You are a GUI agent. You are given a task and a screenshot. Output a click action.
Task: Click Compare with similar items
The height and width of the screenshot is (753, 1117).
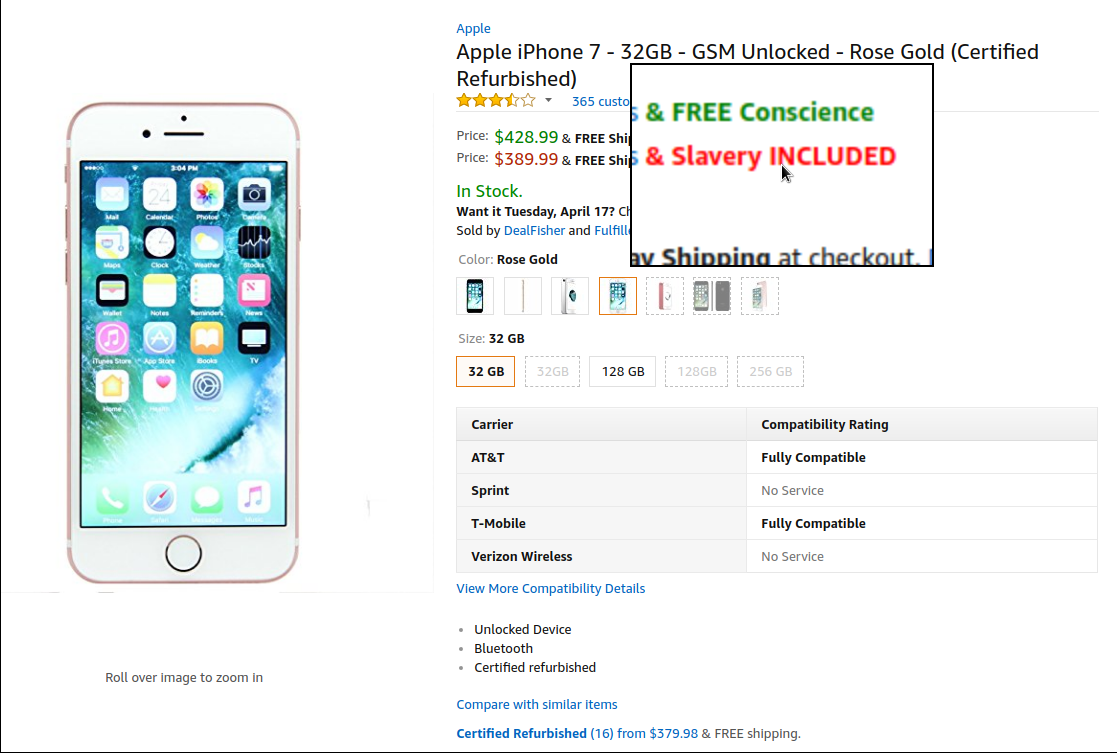[536, 705]
